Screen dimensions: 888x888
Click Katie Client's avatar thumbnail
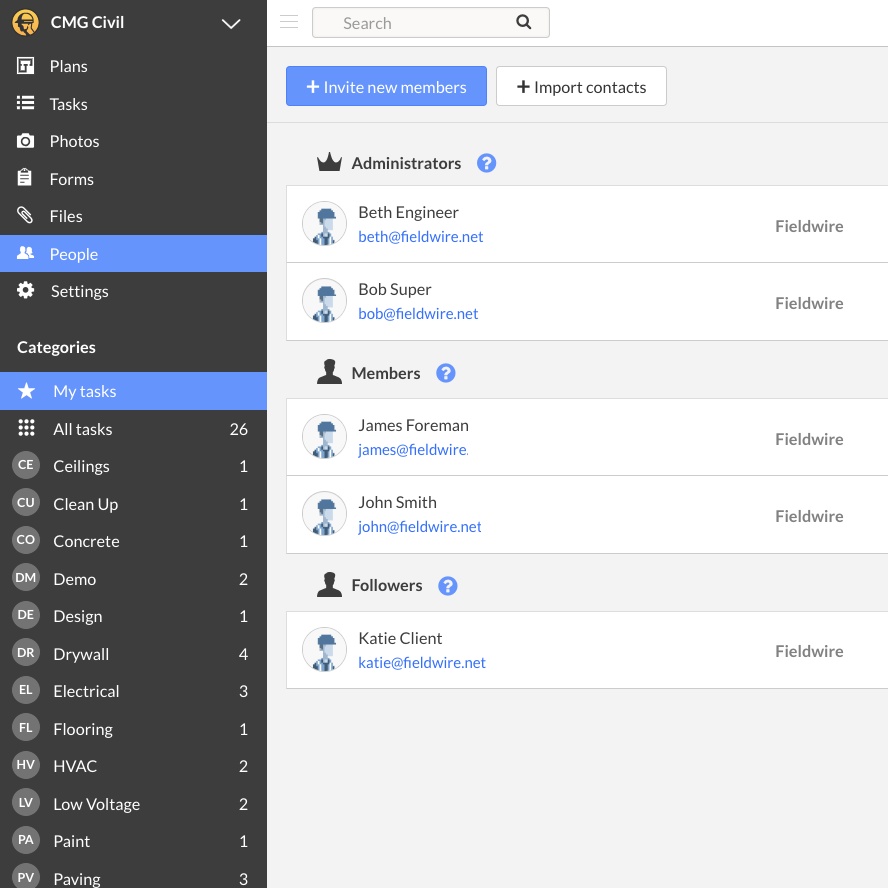pos(324,651)
